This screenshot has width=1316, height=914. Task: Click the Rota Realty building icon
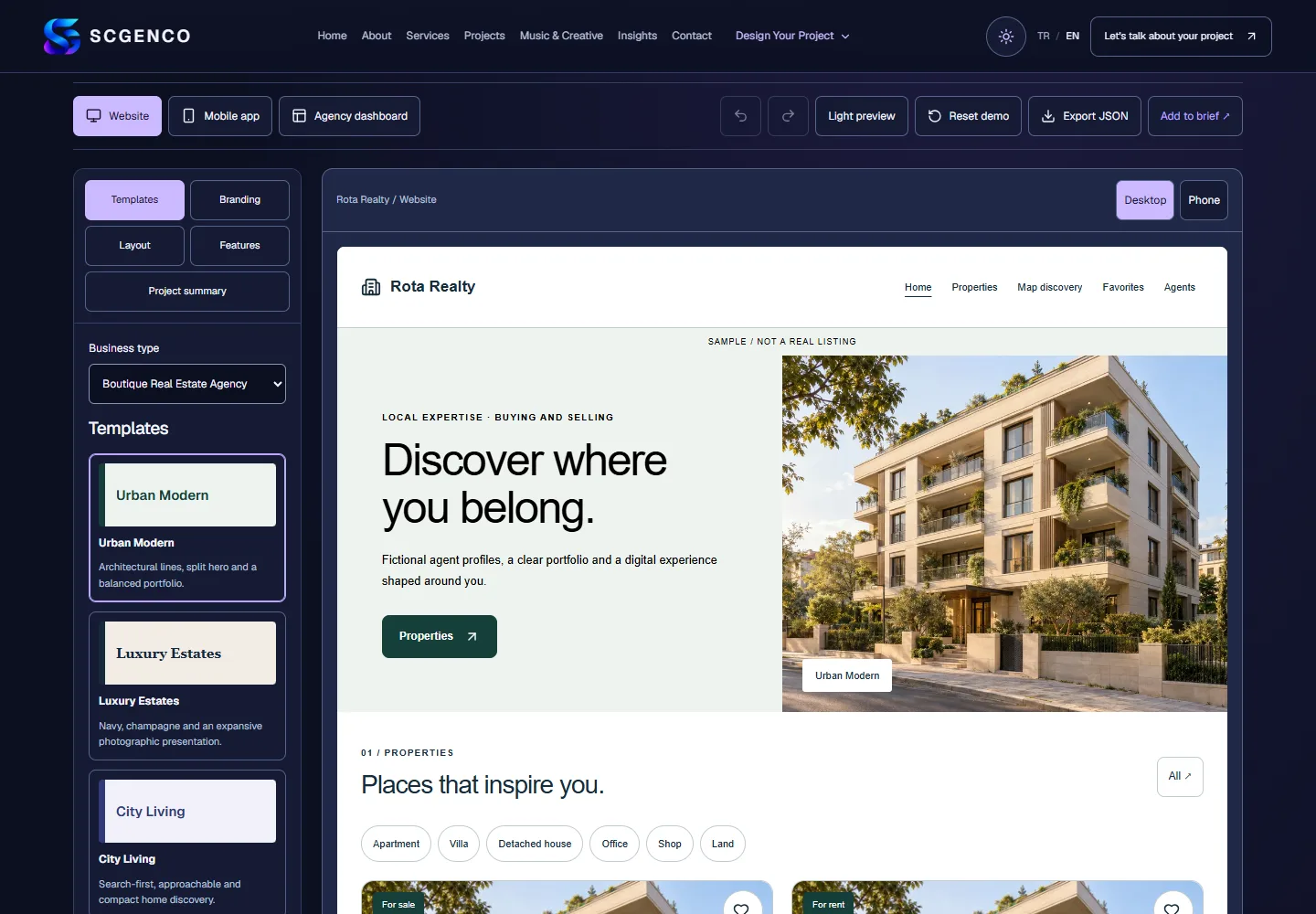(x=371, y=287)
